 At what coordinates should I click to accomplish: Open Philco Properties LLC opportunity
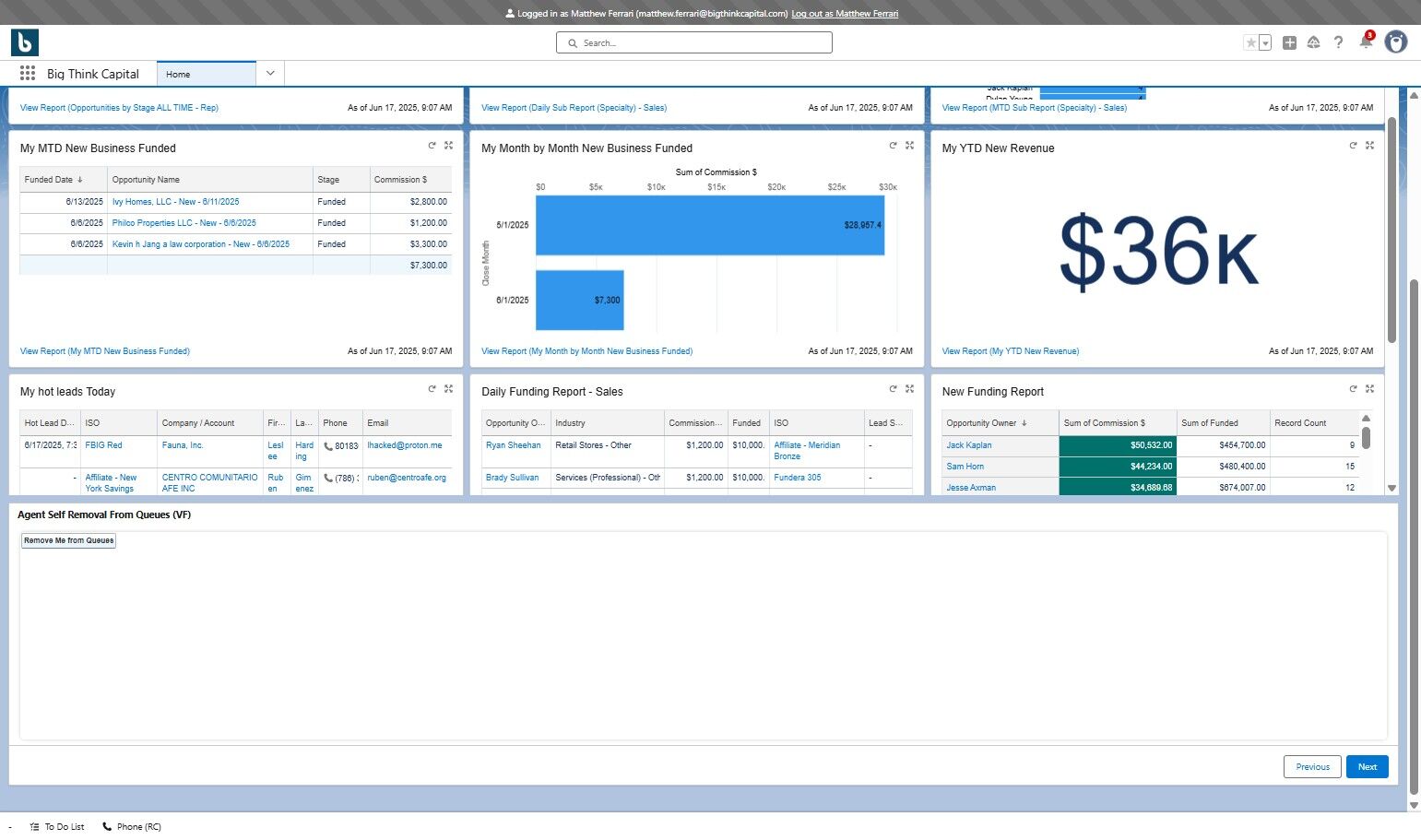pyautogui.click(x=184, y=223)
